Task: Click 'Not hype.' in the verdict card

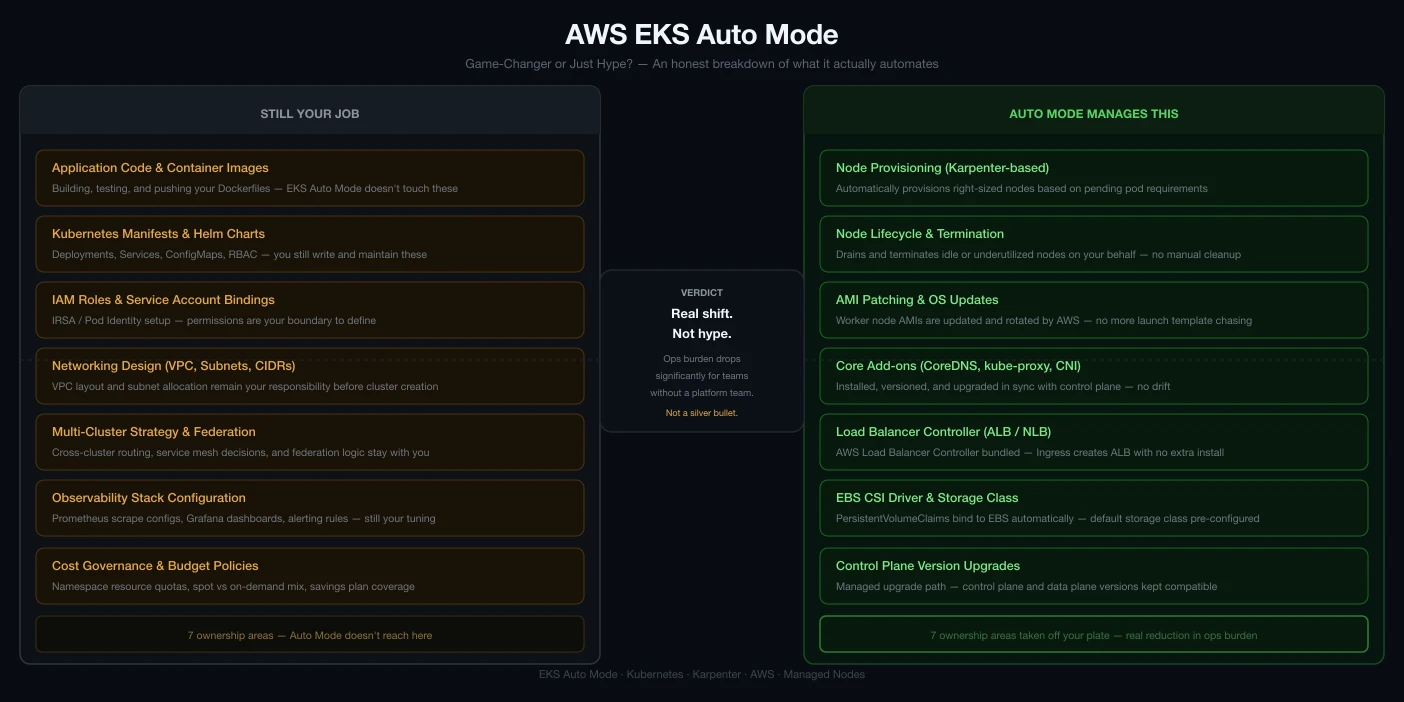Action: click(x=702, y=334)
